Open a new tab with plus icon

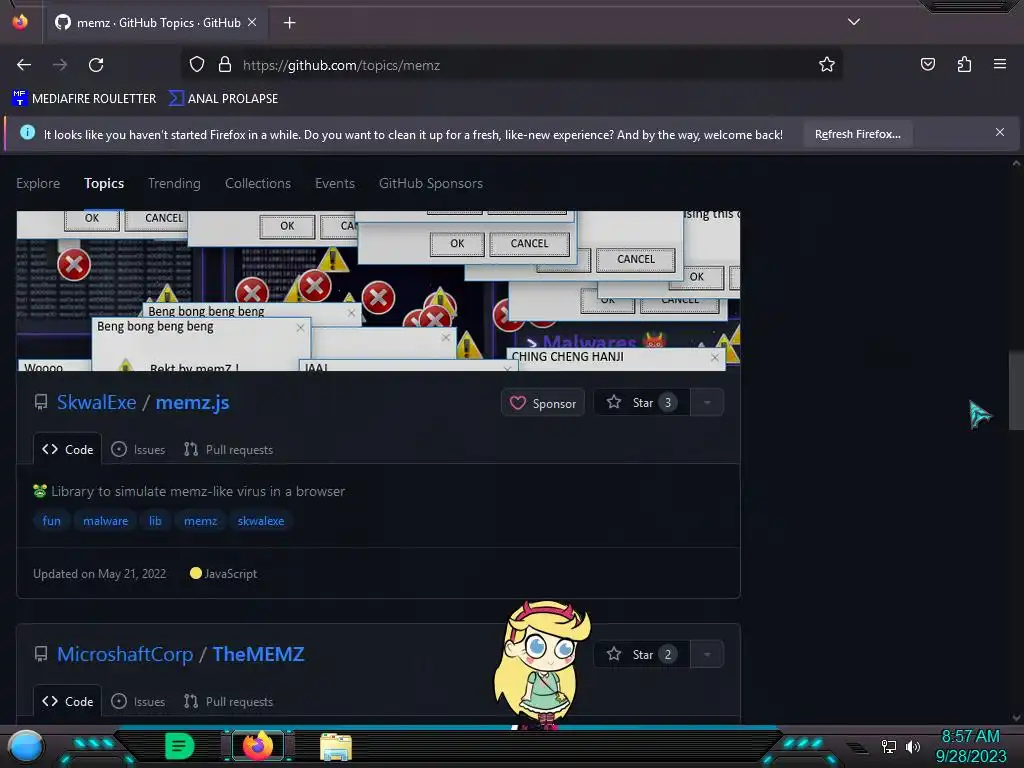pyautogui.click(x=289, y=23)
